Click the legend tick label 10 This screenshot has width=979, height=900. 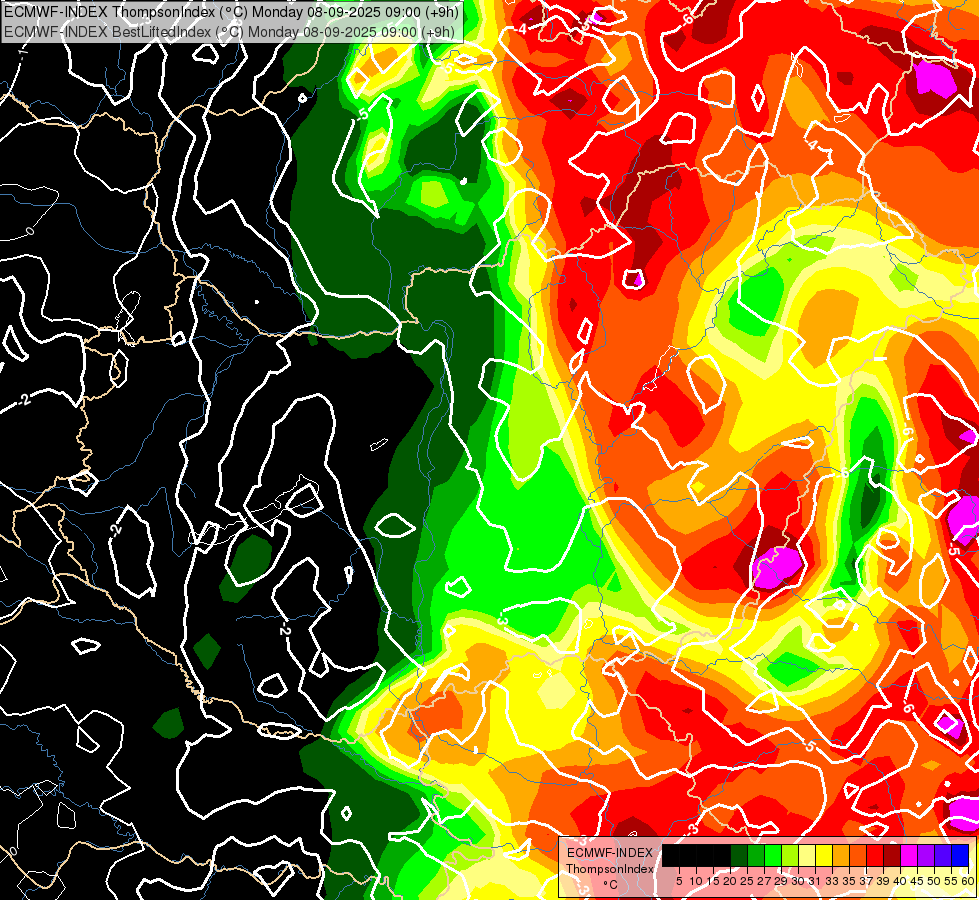696,881
